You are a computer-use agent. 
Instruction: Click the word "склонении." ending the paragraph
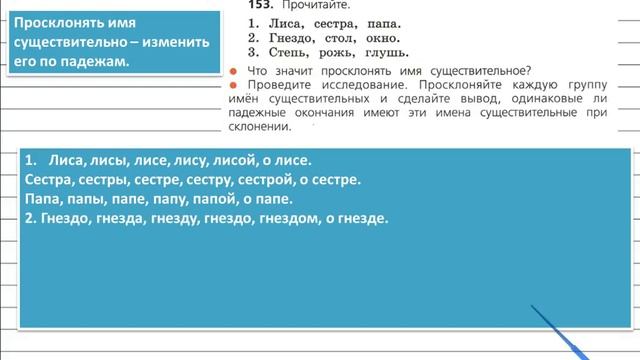[260, 127]
